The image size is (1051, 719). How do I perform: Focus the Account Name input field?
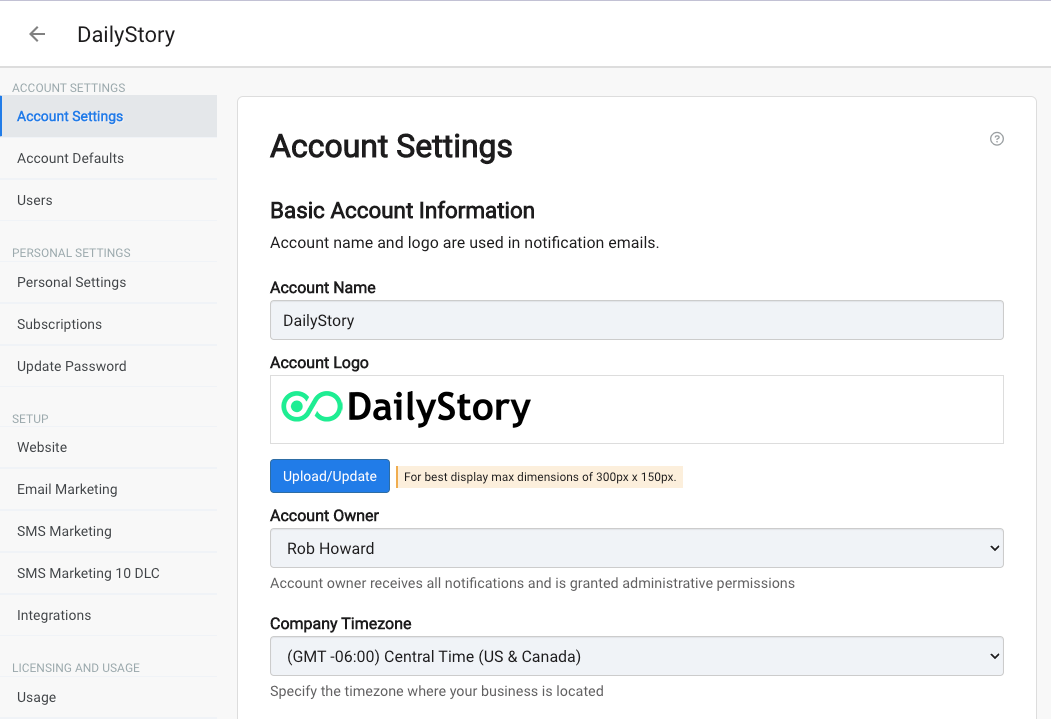637,320
